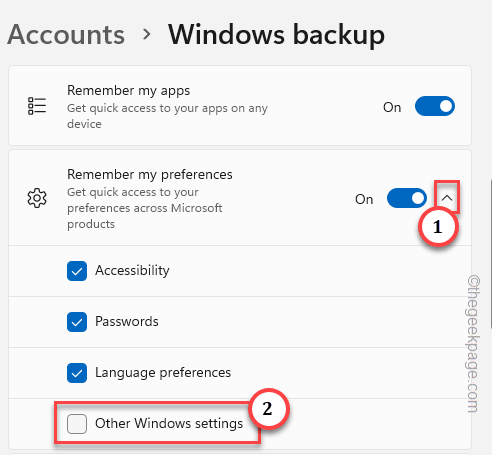This screenshot has width=492, height=455.
Task: Click 'preferences across Microsoft products' description
Action: 145,216
